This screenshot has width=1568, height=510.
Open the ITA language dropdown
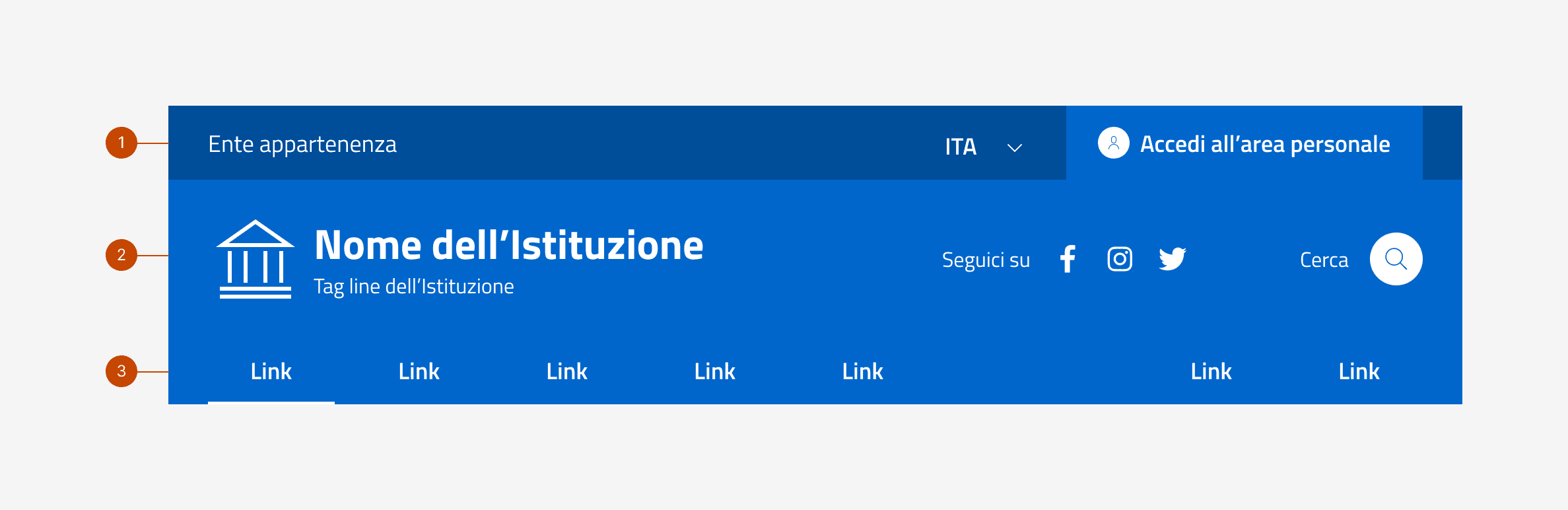[x=961, y=146]
